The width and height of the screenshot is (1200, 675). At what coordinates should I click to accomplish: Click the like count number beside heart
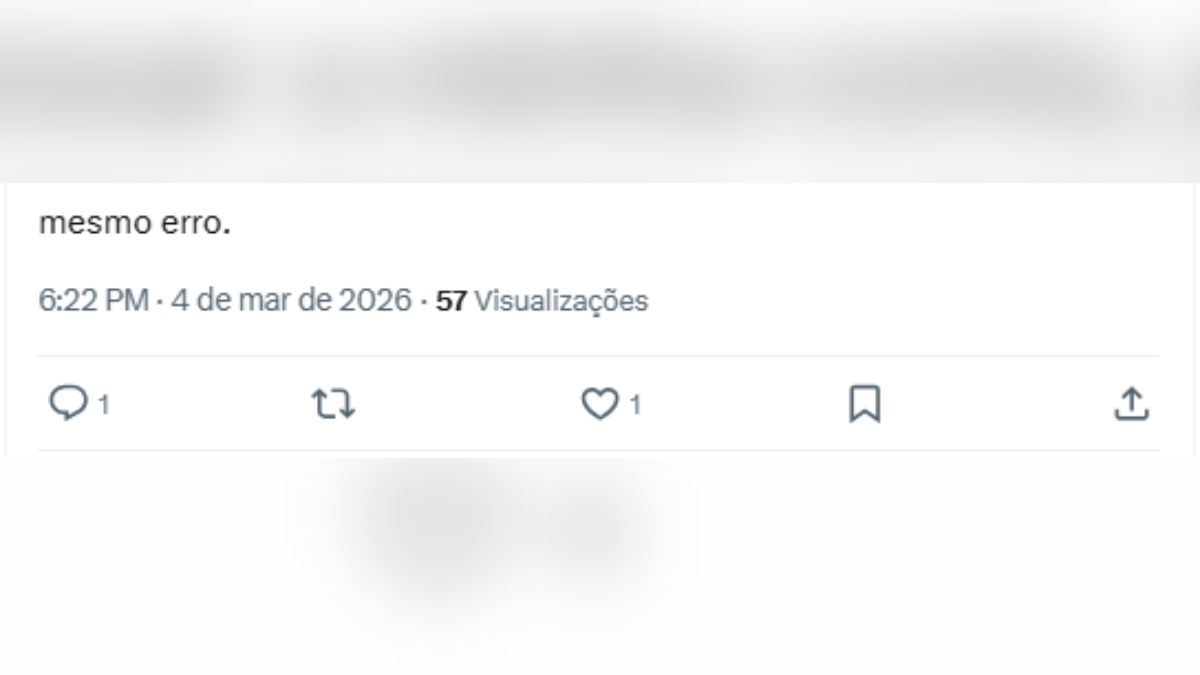635,405
